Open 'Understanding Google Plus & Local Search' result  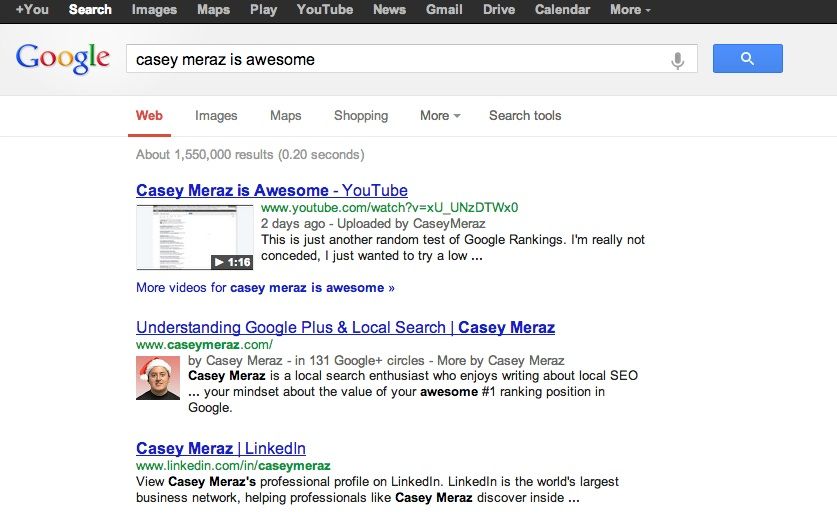(345, 328)
